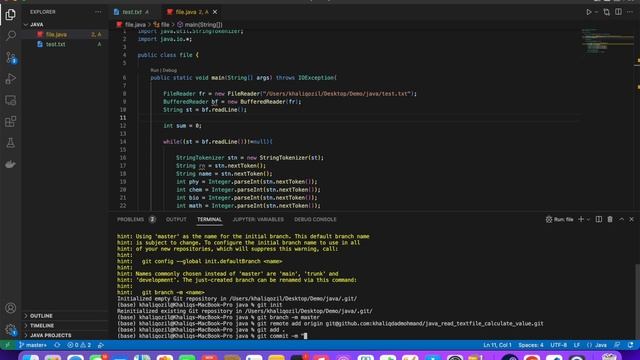
Task: Click line number 14 in the gutter
Action: click(123, 142)
